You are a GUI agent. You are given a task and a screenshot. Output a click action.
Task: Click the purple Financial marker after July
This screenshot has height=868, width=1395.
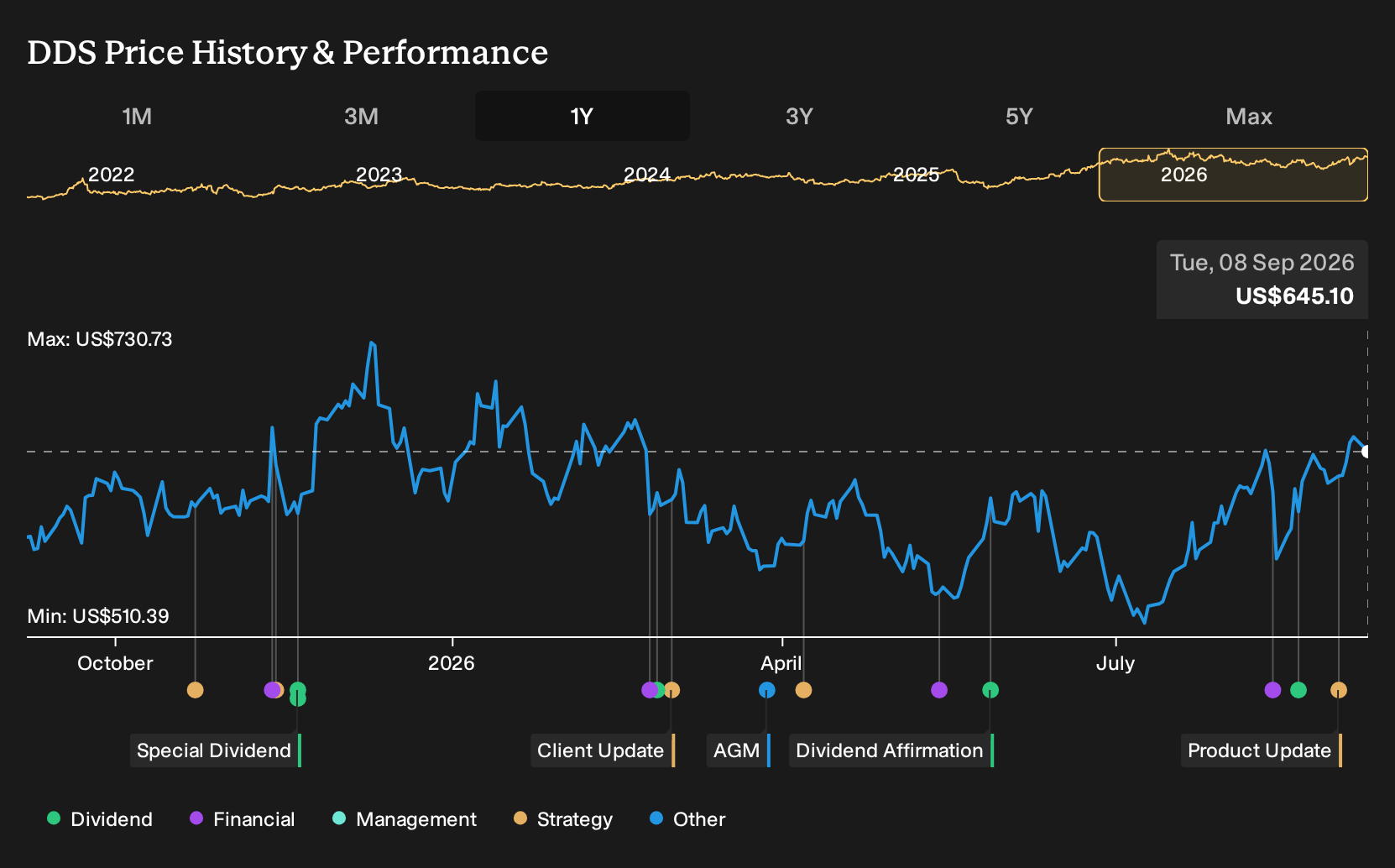[1272, 690]
